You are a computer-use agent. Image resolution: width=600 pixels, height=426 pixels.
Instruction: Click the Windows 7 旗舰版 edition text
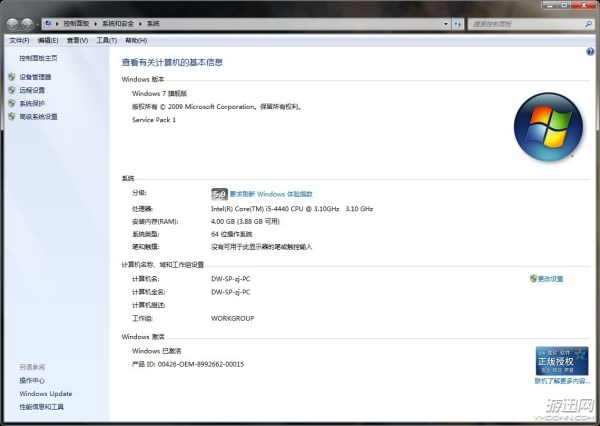[x=159, y=93]
